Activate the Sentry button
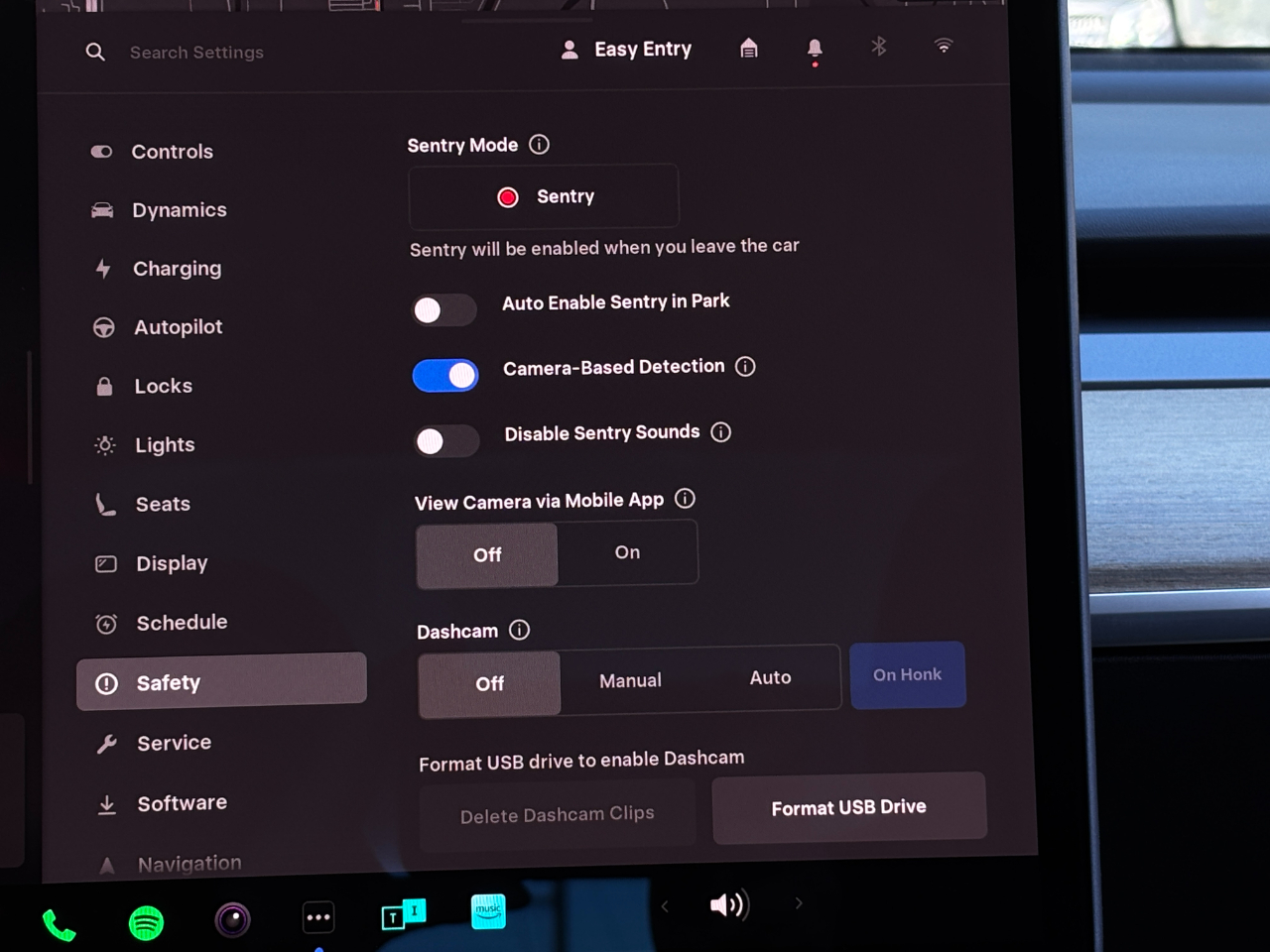 click(544, 196)
